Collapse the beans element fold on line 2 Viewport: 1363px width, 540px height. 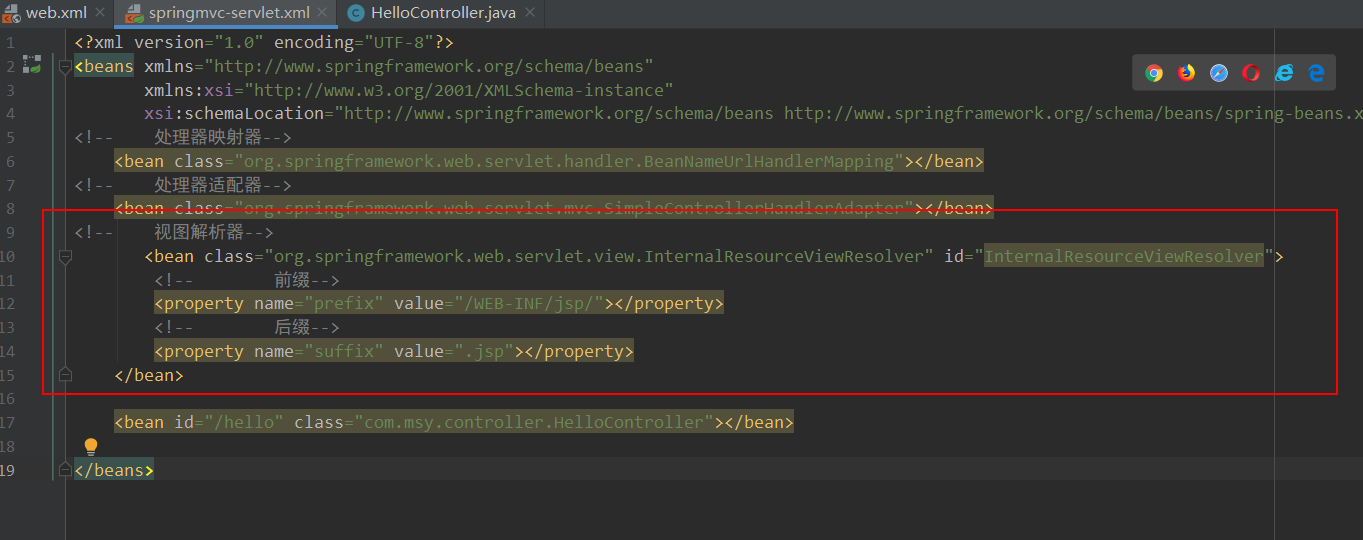coord(65,66)
